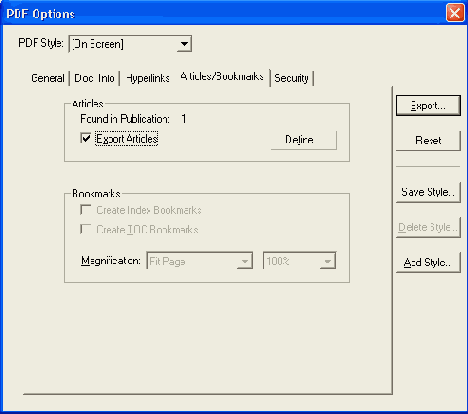Viewport: 468px width, 414px height.
Task: Switch to the Doc. Info tab
Action: [94, 78]
